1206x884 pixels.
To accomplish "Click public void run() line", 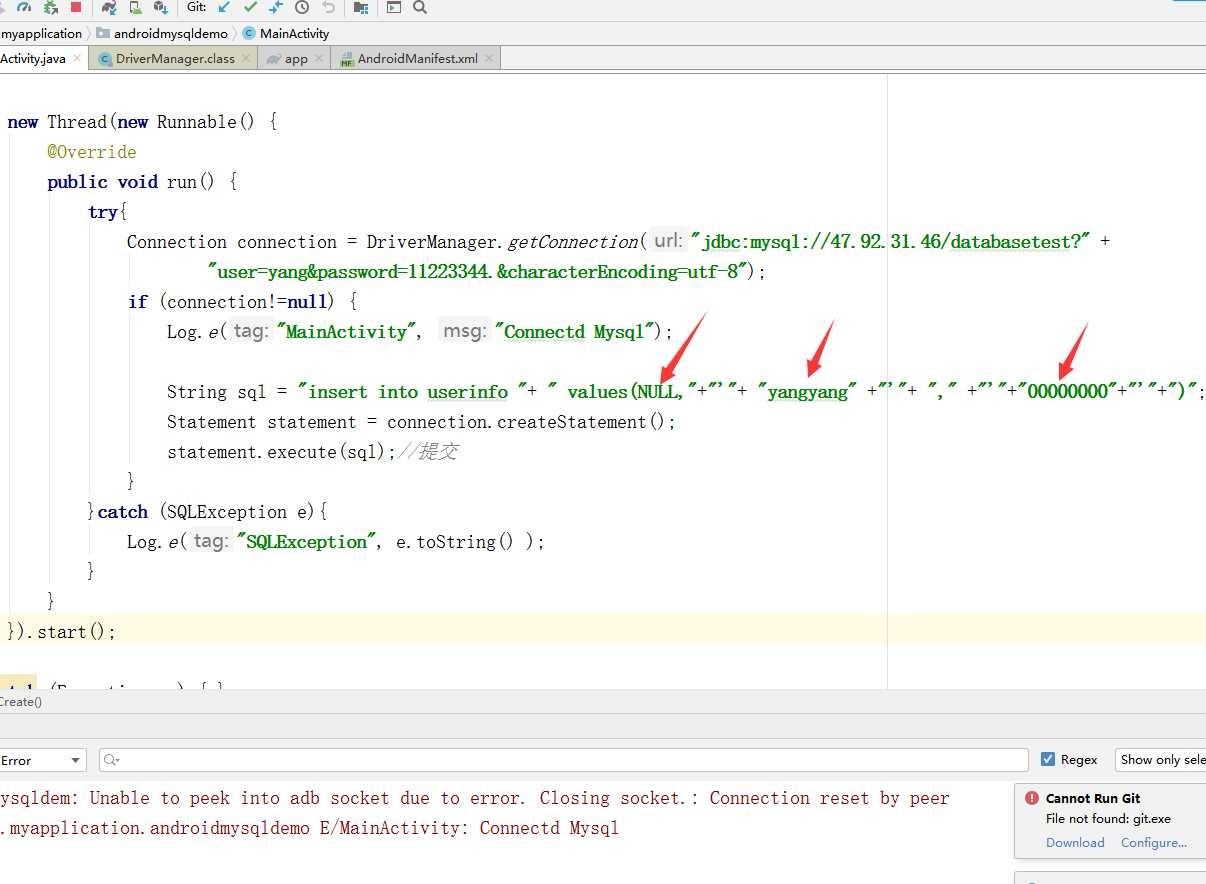I will click(142, 182).
